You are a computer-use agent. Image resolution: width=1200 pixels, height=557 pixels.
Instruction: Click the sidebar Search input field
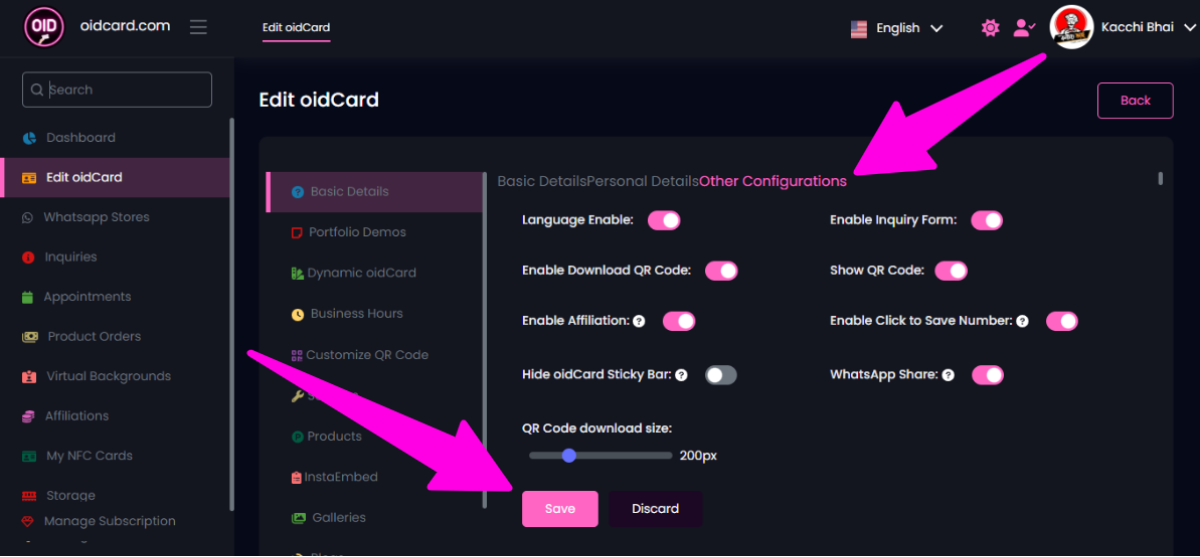coord(117,90)
